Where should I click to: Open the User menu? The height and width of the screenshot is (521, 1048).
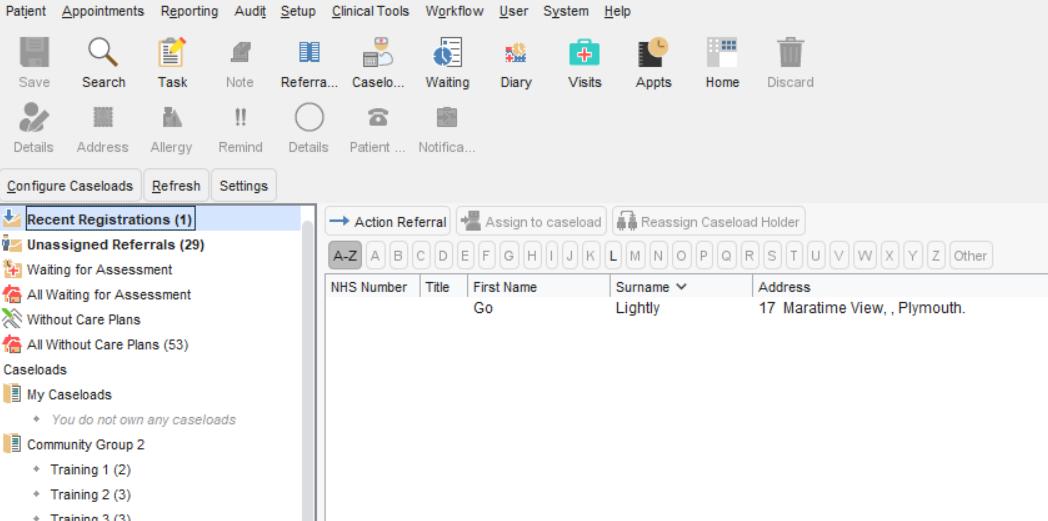pyautogui.click(x=513, y=11)
